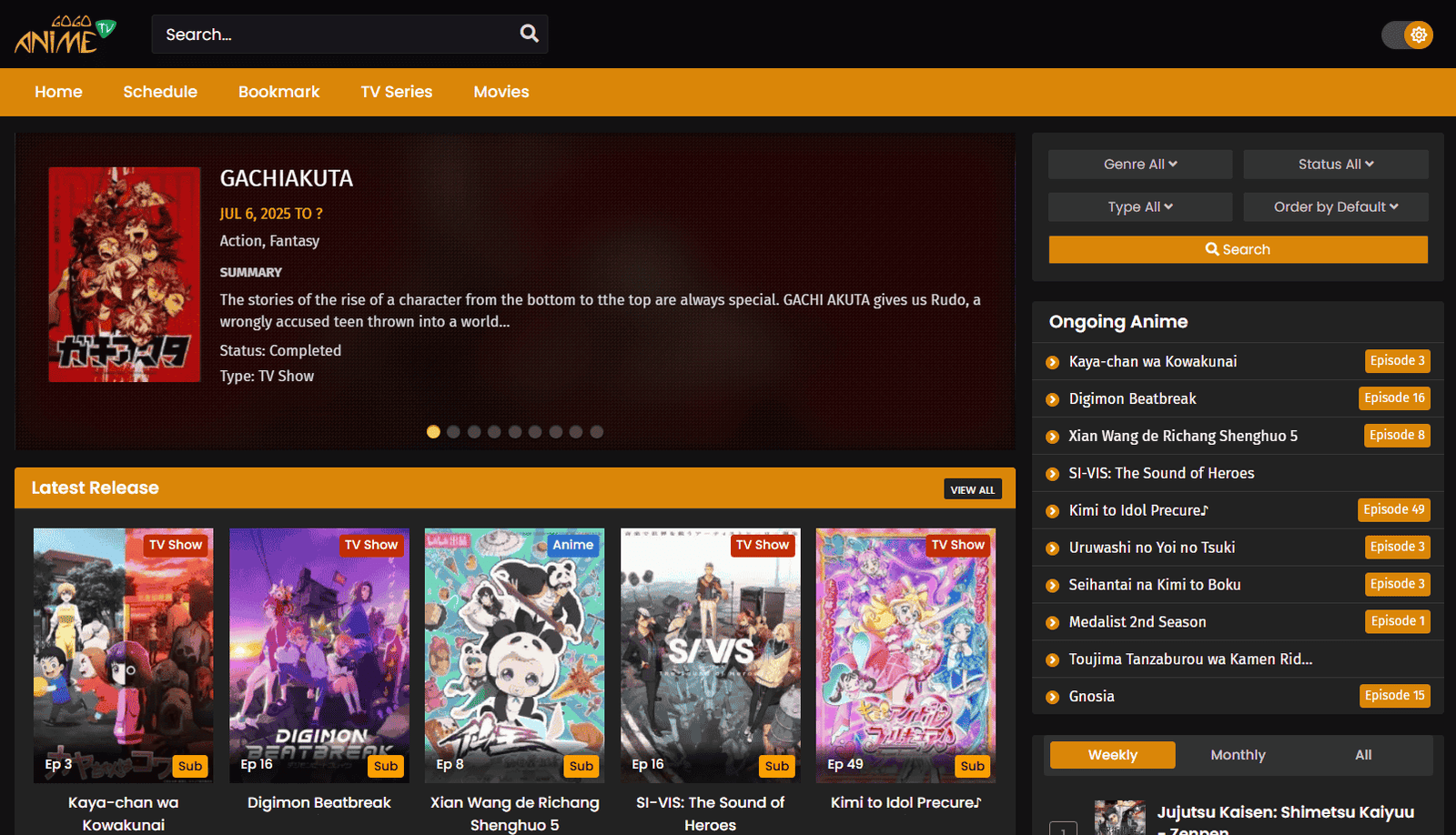Click the arrow icon beside Digimon Beatbreak

[1053, 398]
